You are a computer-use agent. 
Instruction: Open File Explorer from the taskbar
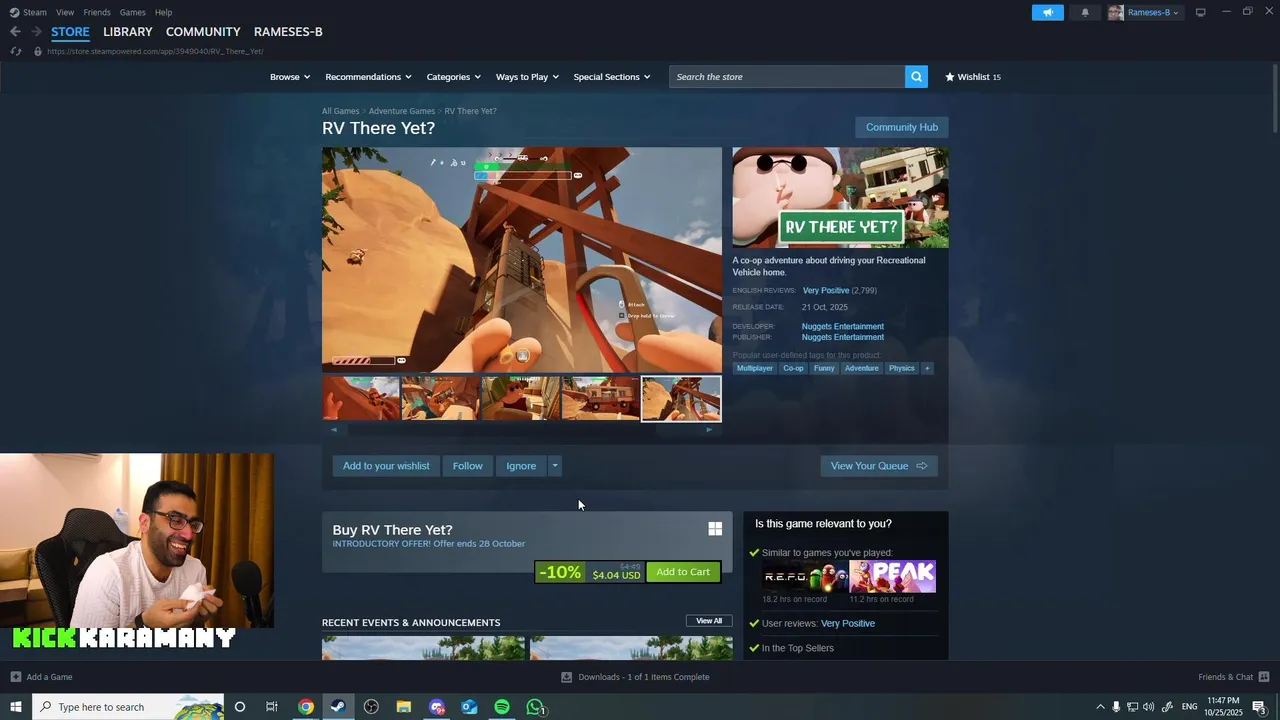pos(404,707)
